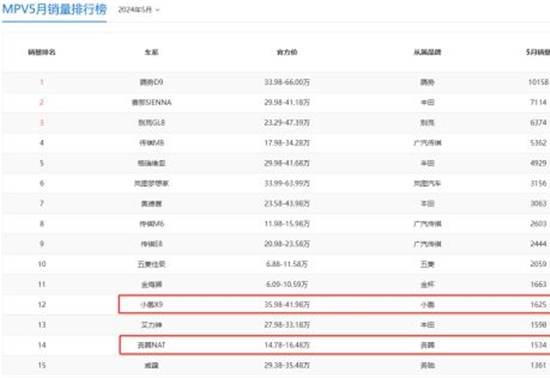550x378 pixels.
Task: Click the price 6.09-10.59万
Action: click(x=287, y=284)
